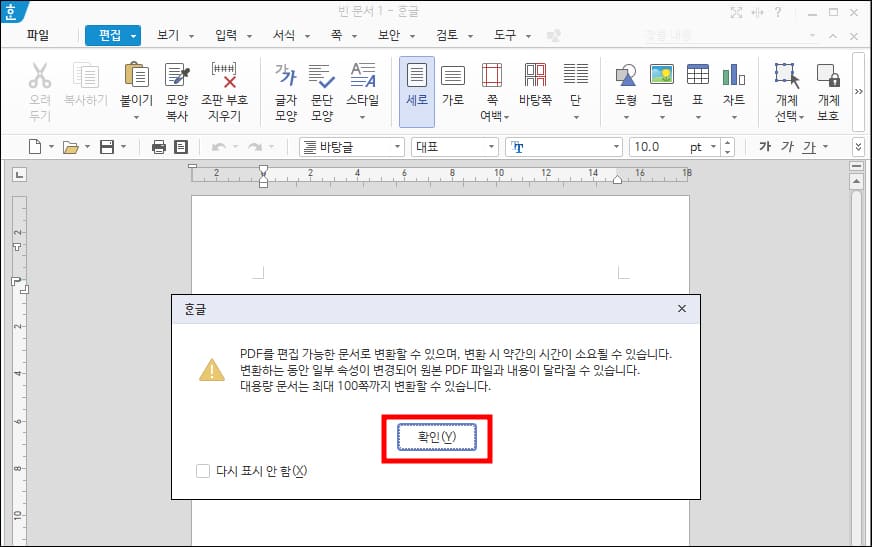This screenshot has height=547, width=872.
Task: Expand the underline style dropdown arrow
Action: (x=825, y=147)
